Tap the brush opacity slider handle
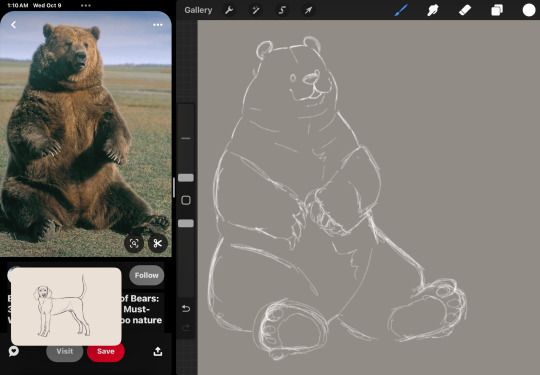This screenshot has height=375, width=540. (x=186, y=223)
